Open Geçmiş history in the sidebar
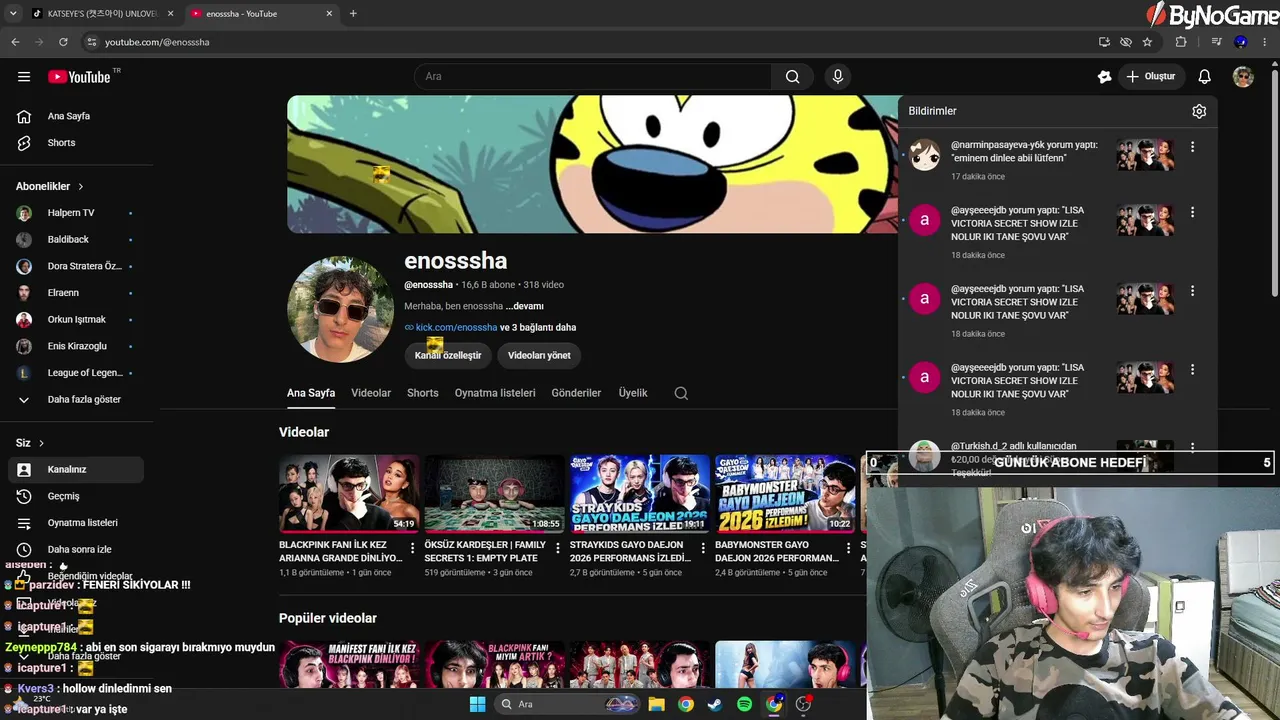Image resolution: width=1280 pixels, height=720 pixels. [x=76, y=496]
